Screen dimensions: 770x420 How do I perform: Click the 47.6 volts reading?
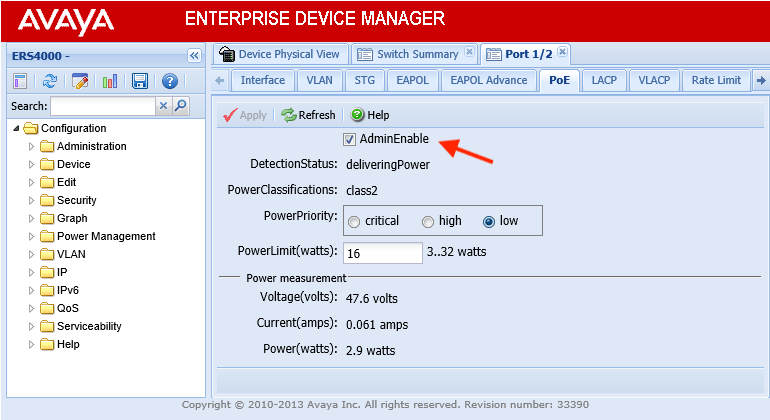click(x=372, y=299)
